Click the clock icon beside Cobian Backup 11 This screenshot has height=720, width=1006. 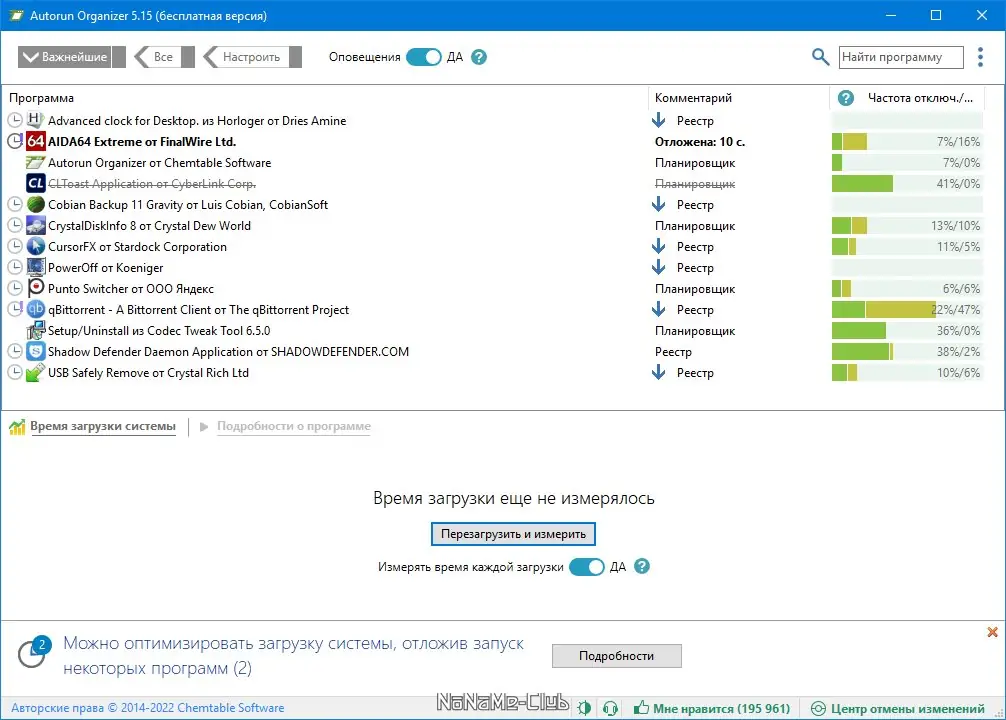click(15, 205)
